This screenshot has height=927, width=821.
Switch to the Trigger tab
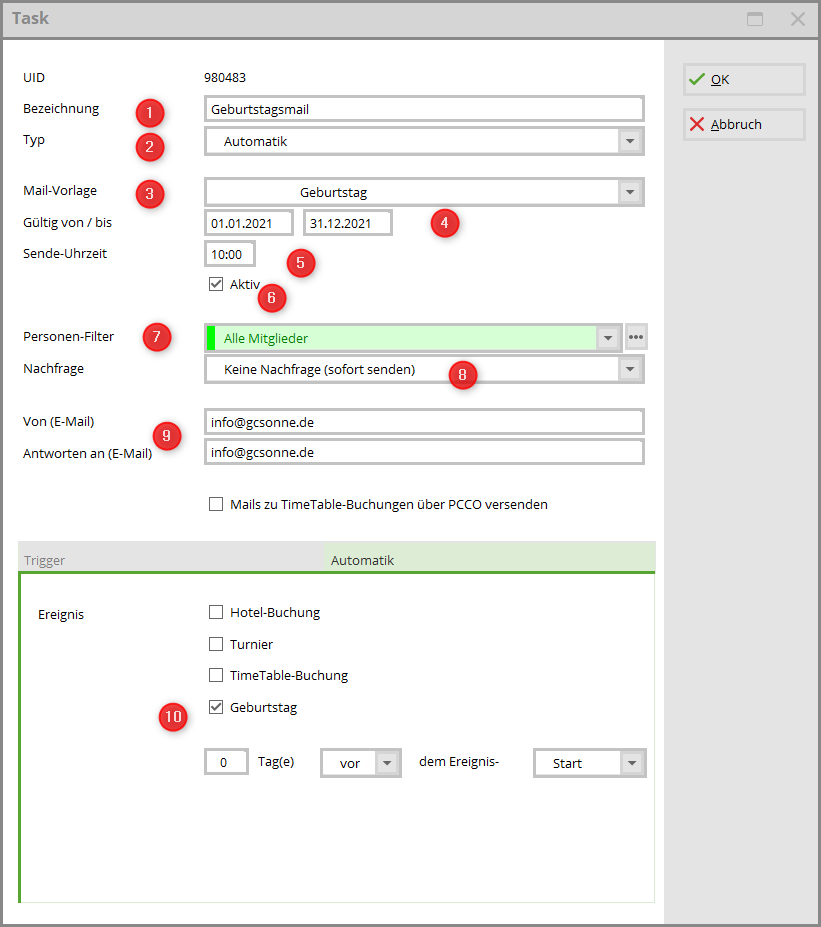[171, 559]
